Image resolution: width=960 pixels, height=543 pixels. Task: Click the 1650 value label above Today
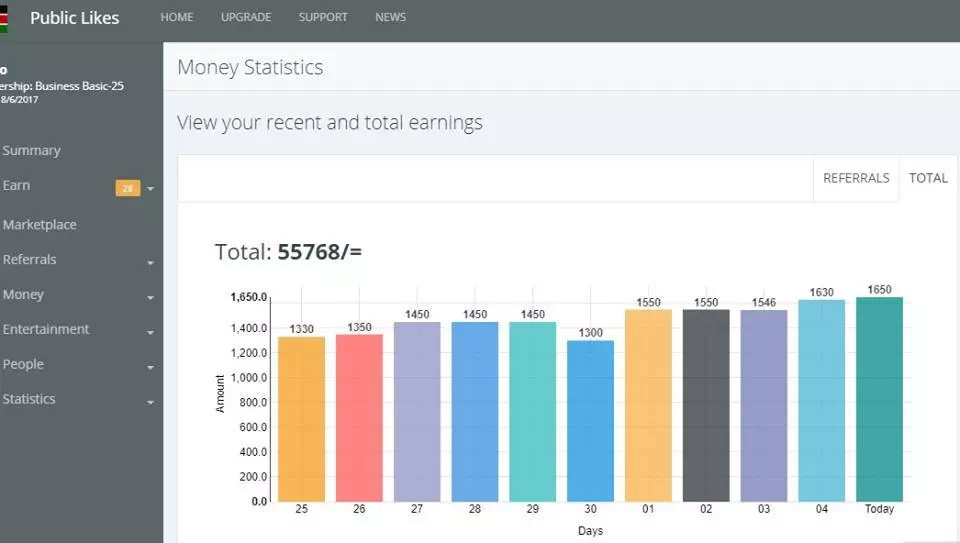879,290
